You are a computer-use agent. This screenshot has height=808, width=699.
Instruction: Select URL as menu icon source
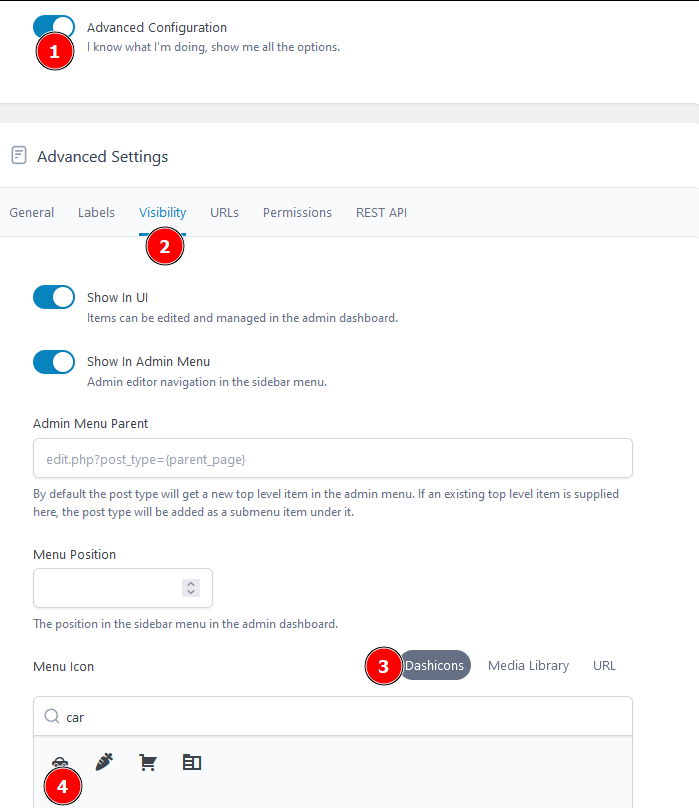tap(604, 665)
